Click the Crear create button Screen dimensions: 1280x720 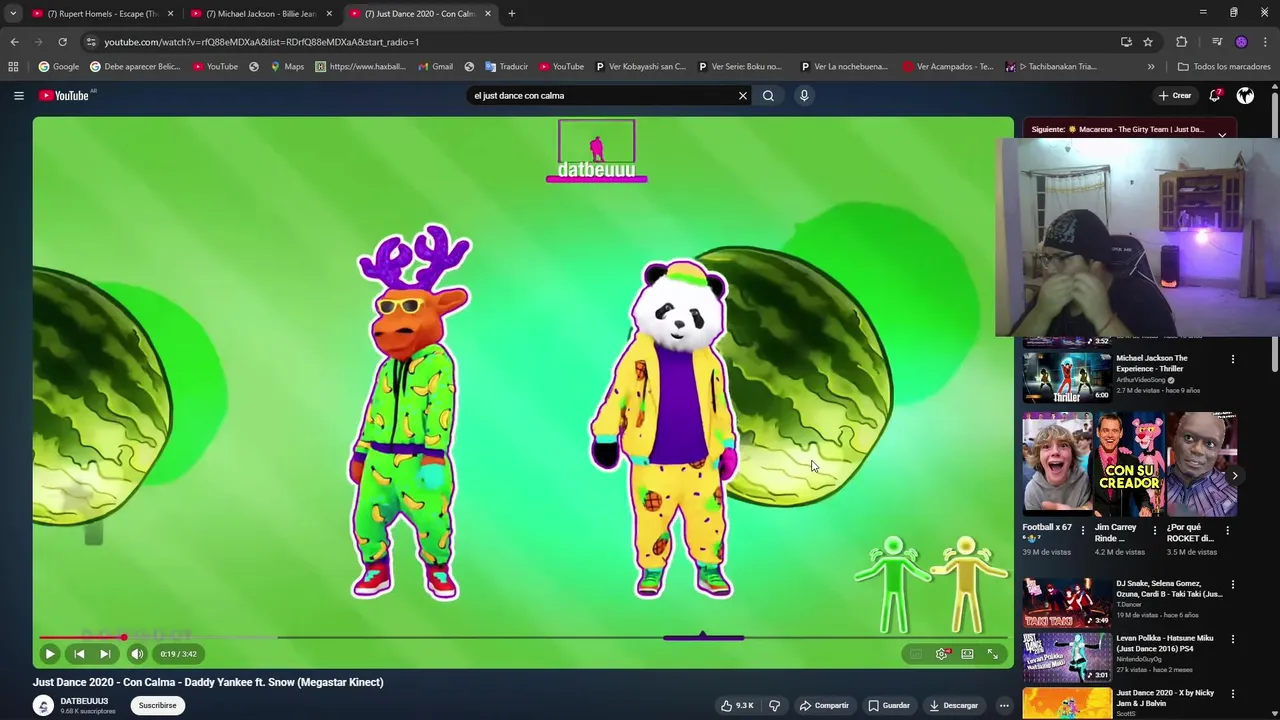click(x=1175, y=95)
